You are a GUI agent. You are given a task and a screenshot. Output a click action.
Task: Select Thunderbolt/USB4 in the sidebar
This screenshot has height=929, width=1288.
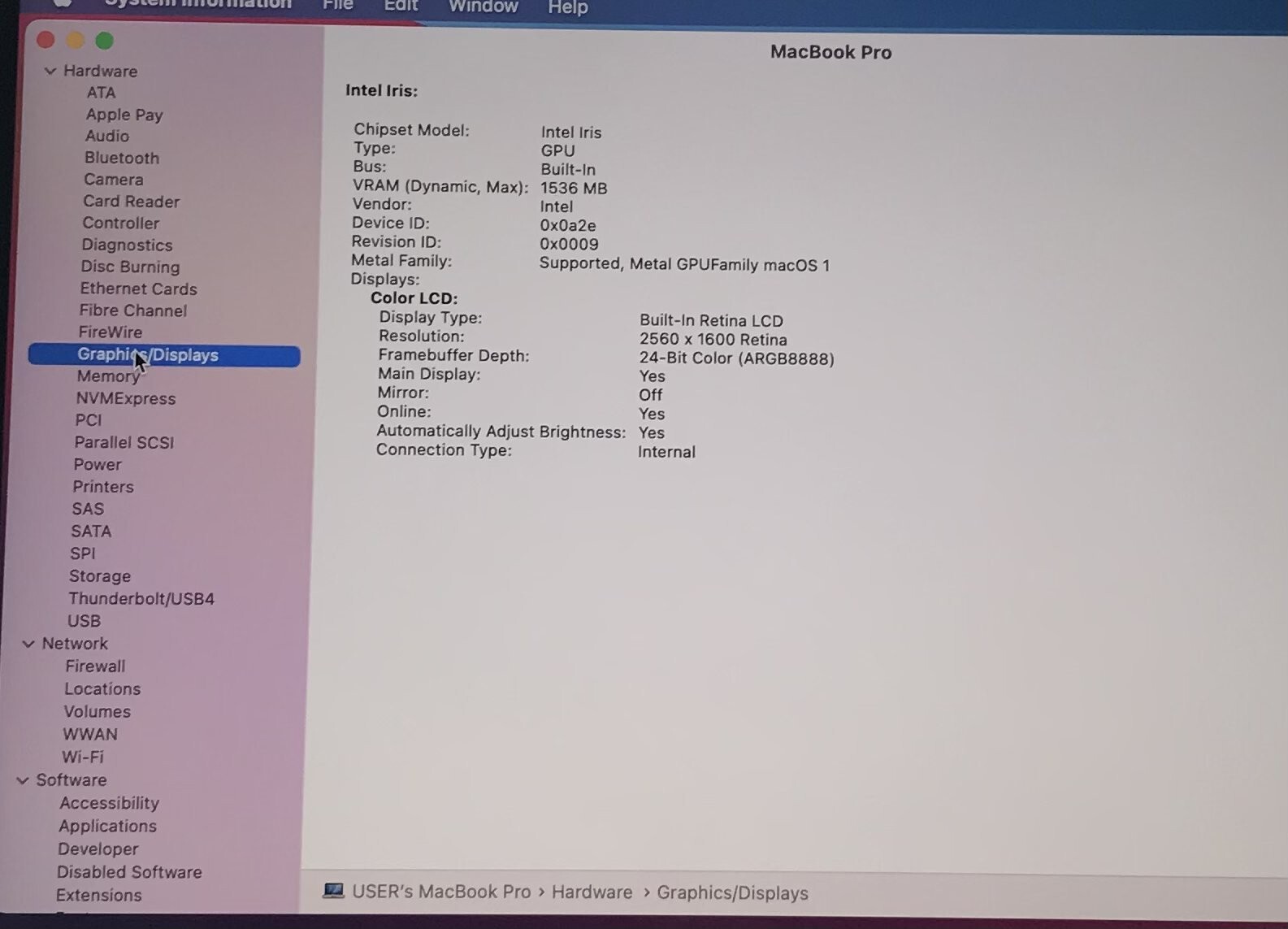141,599
